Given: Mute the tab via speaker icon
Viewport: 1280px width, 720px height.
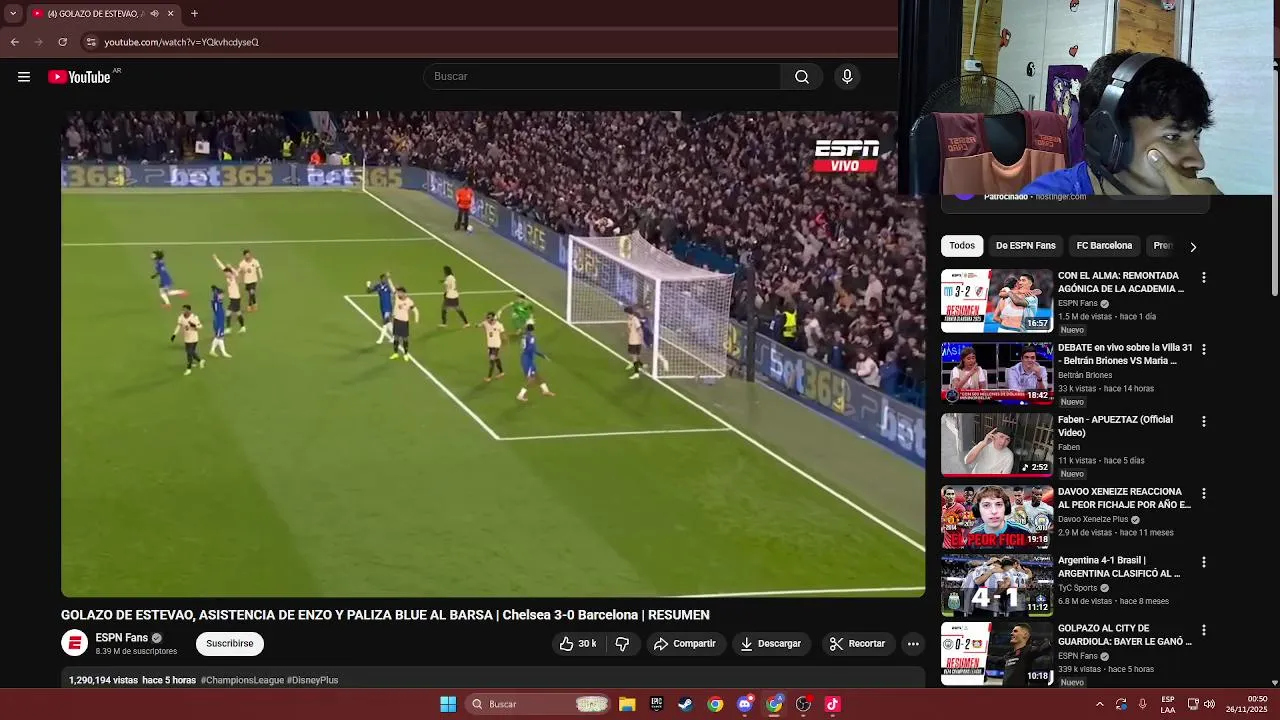Looking at the screenshot, I should (x=154, y=14).
